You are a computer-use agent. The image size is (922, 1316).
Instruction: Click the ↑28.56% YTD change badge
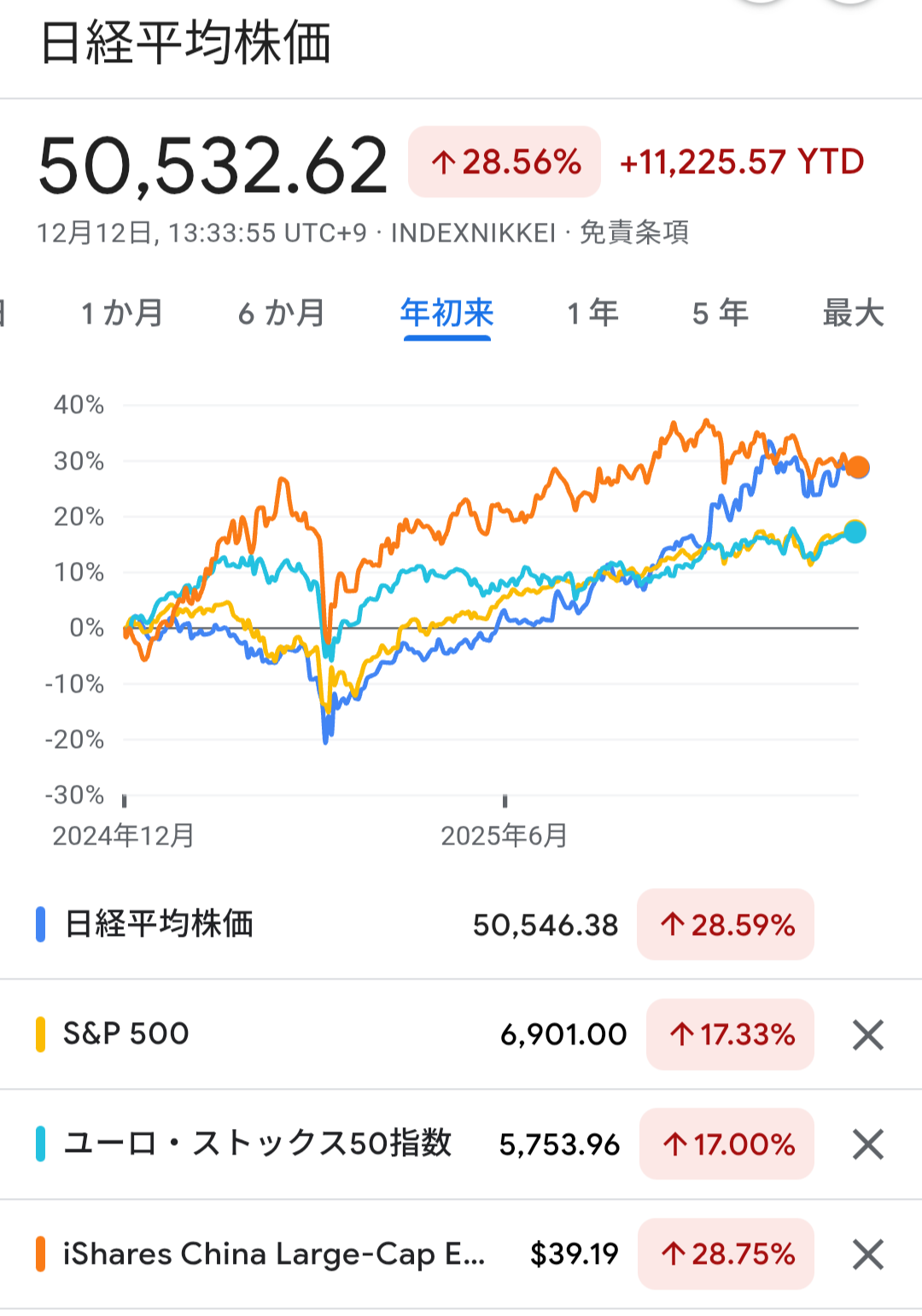(505, 162)
